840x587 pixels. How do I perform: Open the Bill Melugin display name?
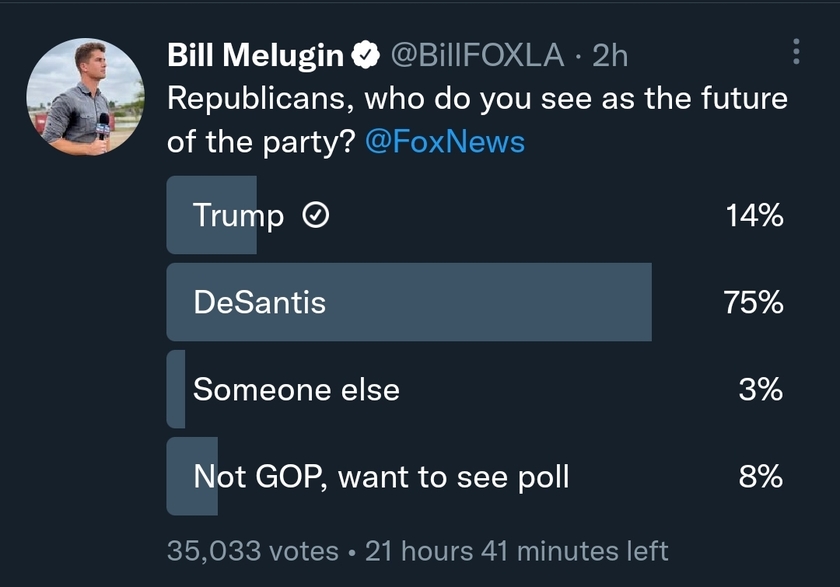point(255,55)
